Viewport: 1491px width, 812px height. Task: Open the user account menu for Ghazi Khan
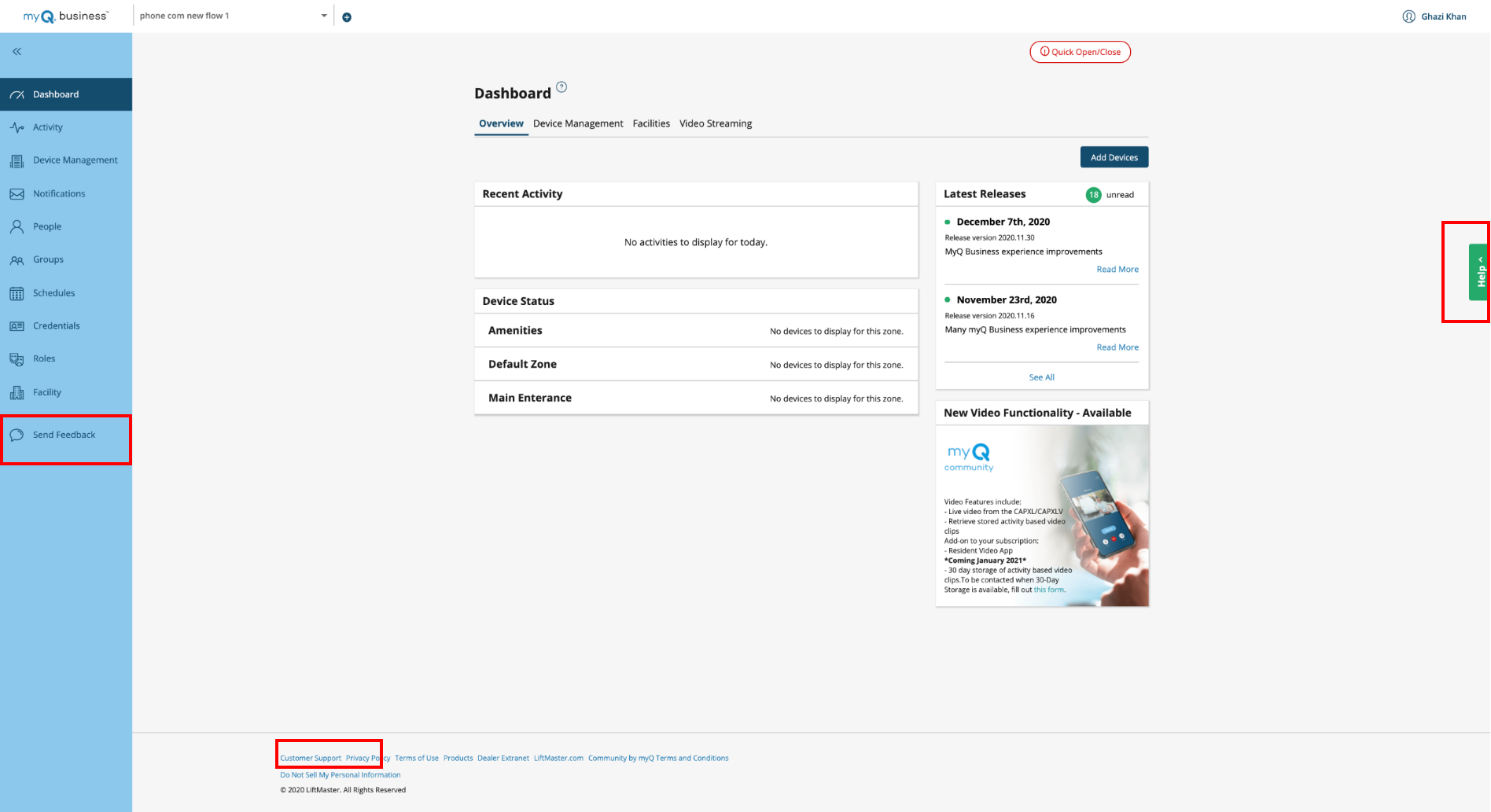[1434, 16]
